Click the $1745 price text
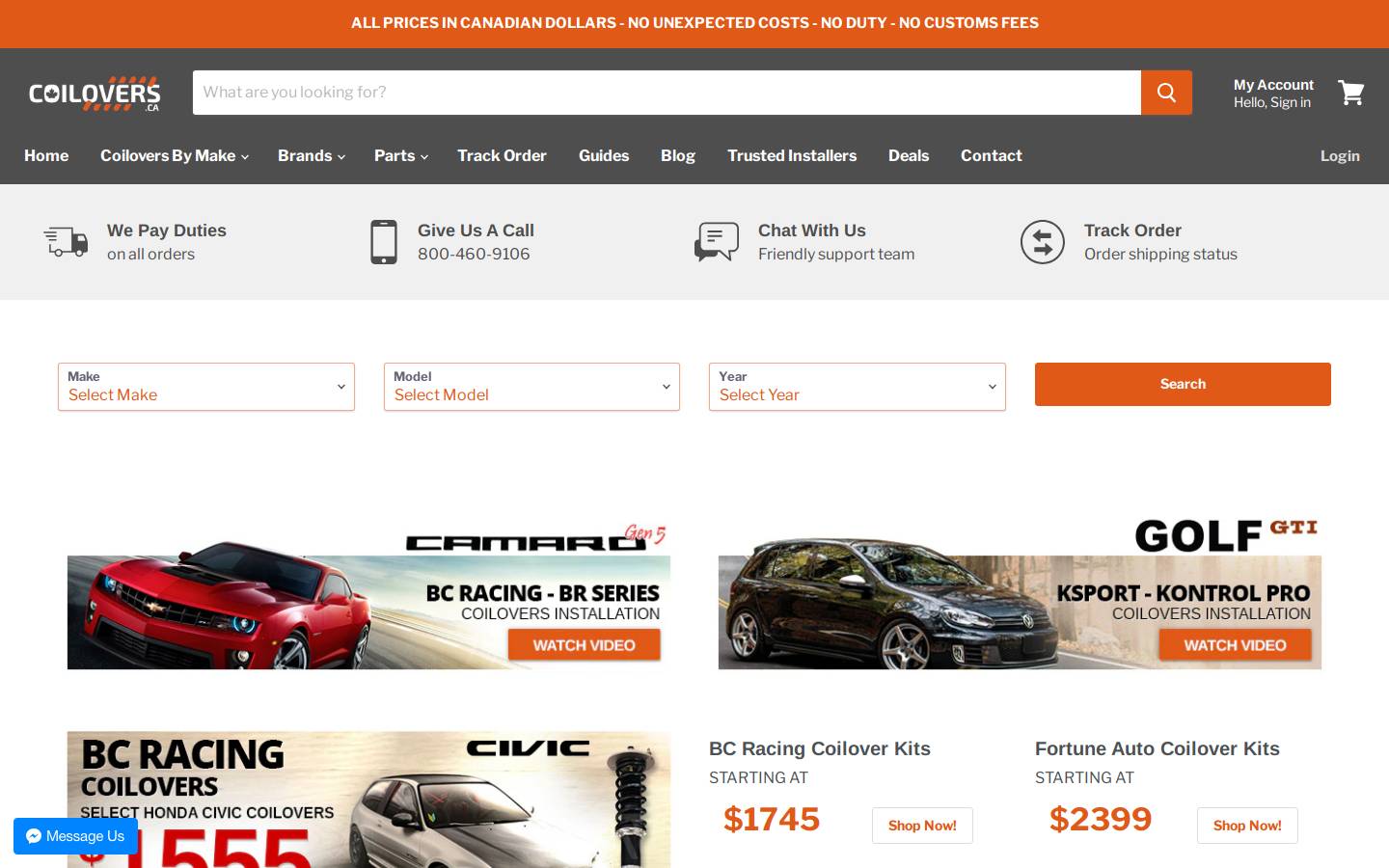Screen dimensions: 1389x868 tap(772, 819)
